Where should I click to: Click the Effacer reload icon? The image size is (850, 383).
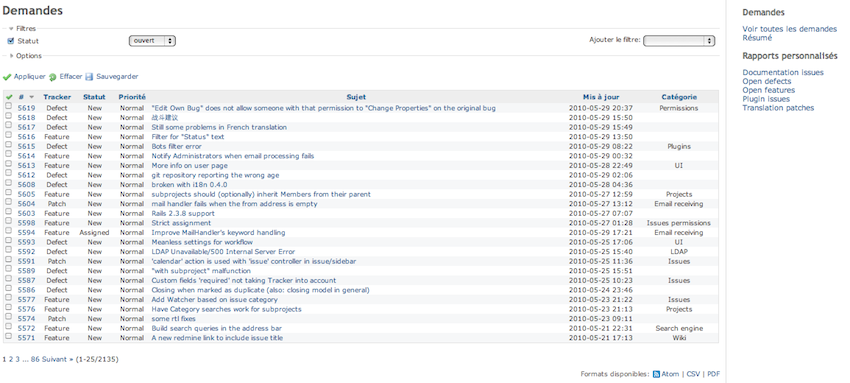point(53,77)
